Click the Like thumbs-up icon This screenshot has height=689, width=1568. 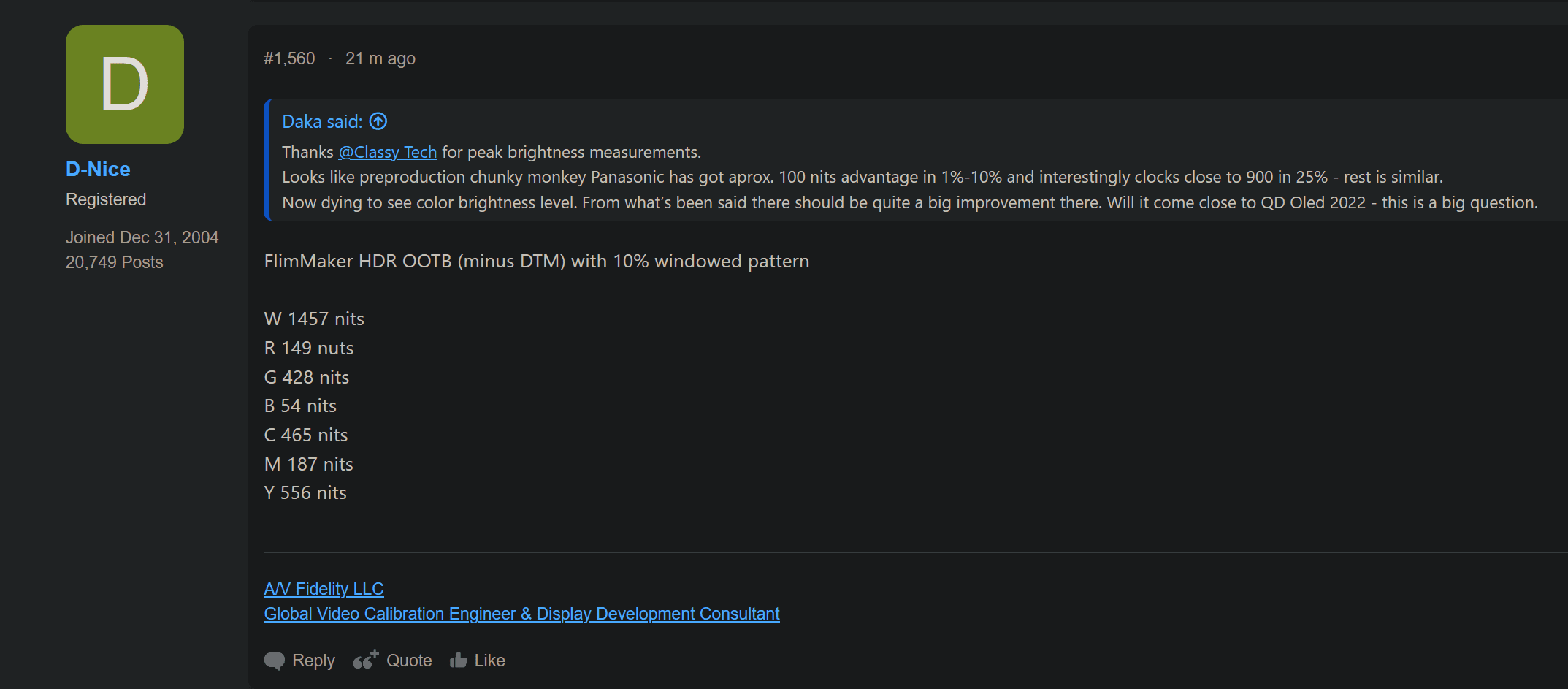459,660
